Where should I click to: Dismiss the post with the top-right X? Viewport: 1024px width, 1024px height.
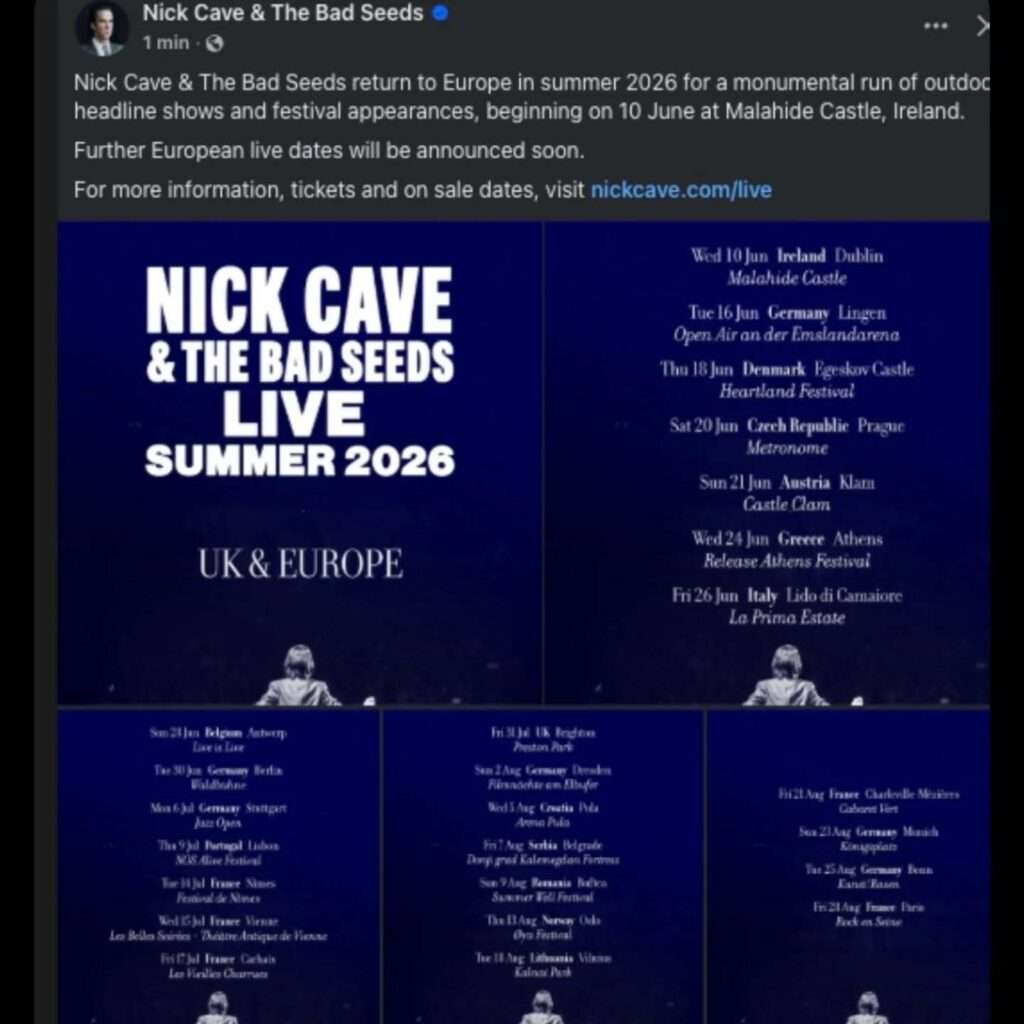click(981, 27)
